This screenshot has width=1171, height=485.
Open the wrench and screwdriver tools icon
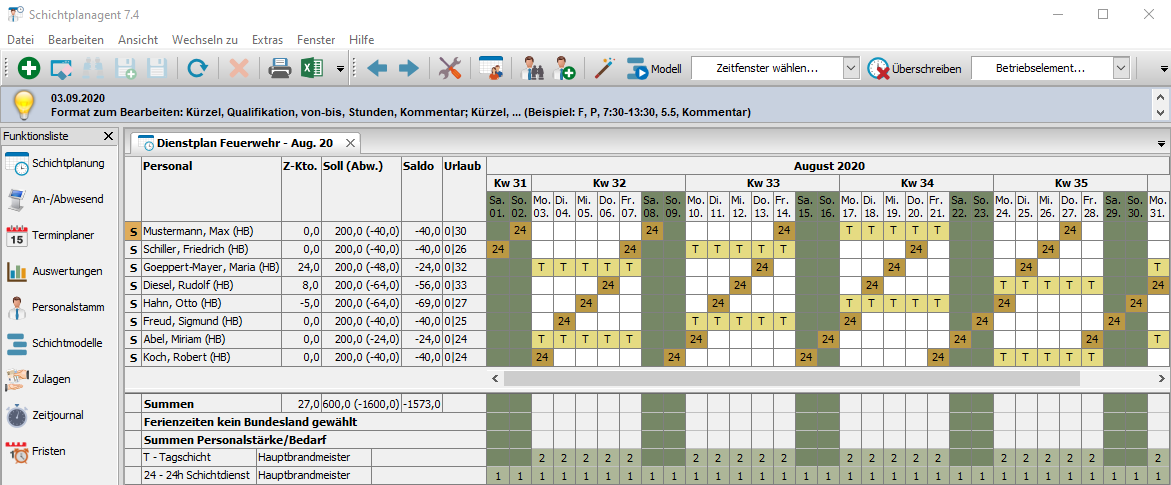pyautogui.click(x=451, y=69)
